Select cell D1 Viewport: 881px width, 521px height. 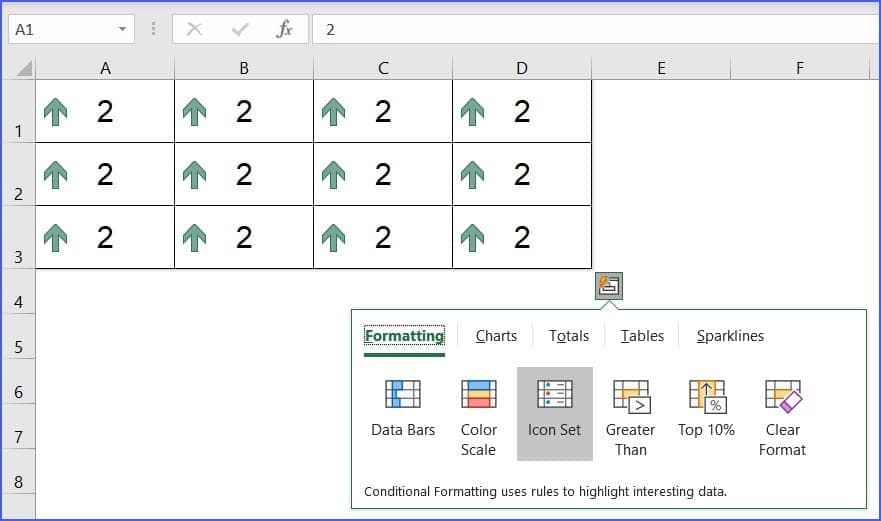coord(522,111)
